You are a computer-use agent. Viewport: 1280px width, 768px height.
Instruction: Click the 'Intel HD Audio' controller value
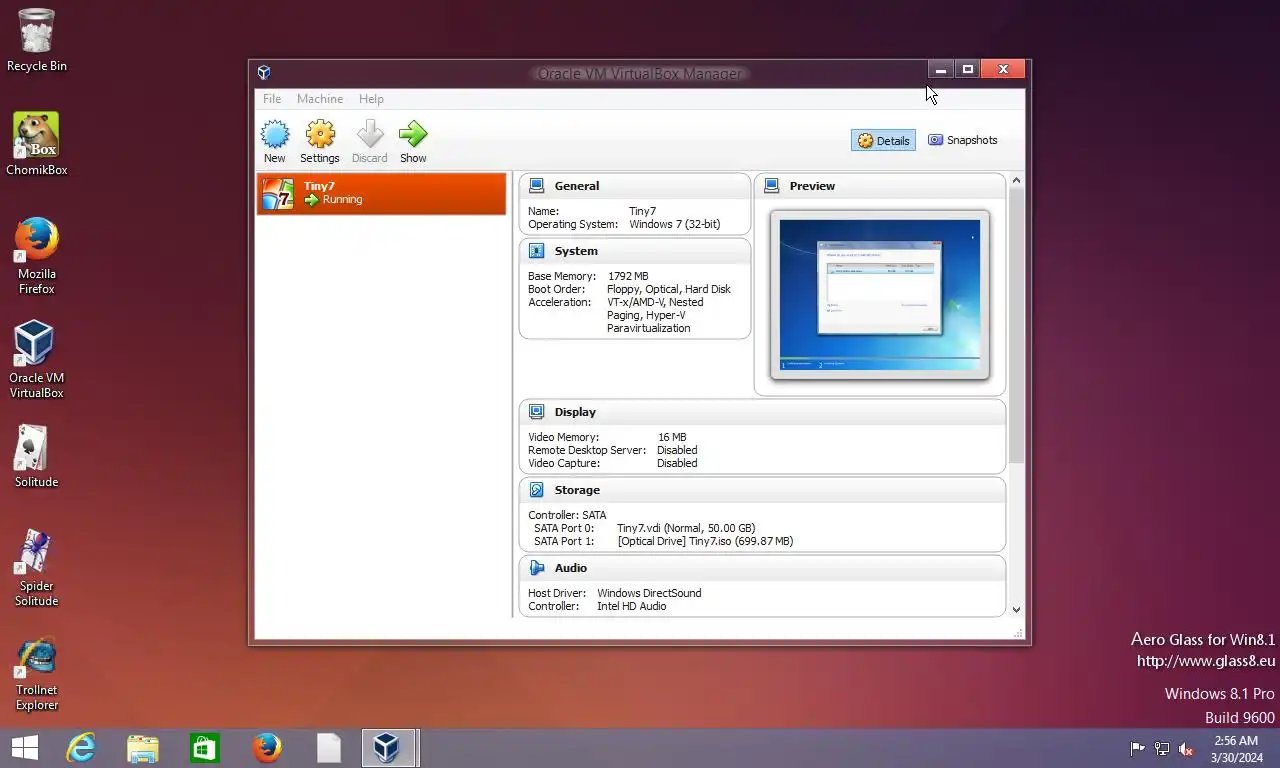(632, 606)
